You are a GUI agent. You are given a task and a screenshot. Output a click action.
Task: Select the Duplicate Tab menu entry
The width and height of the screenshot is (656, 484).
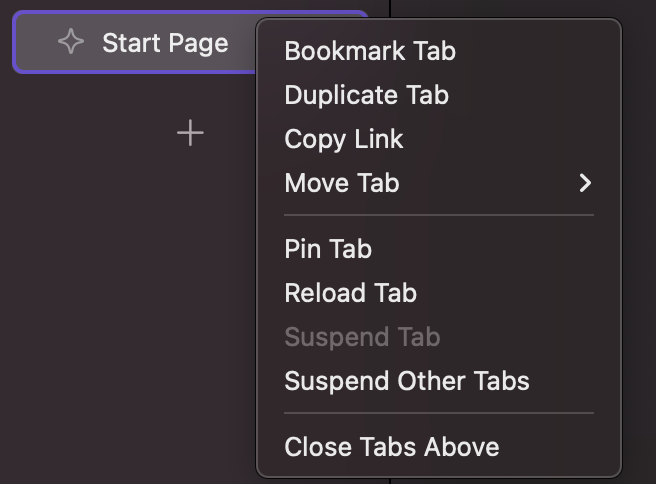(366, 95)
